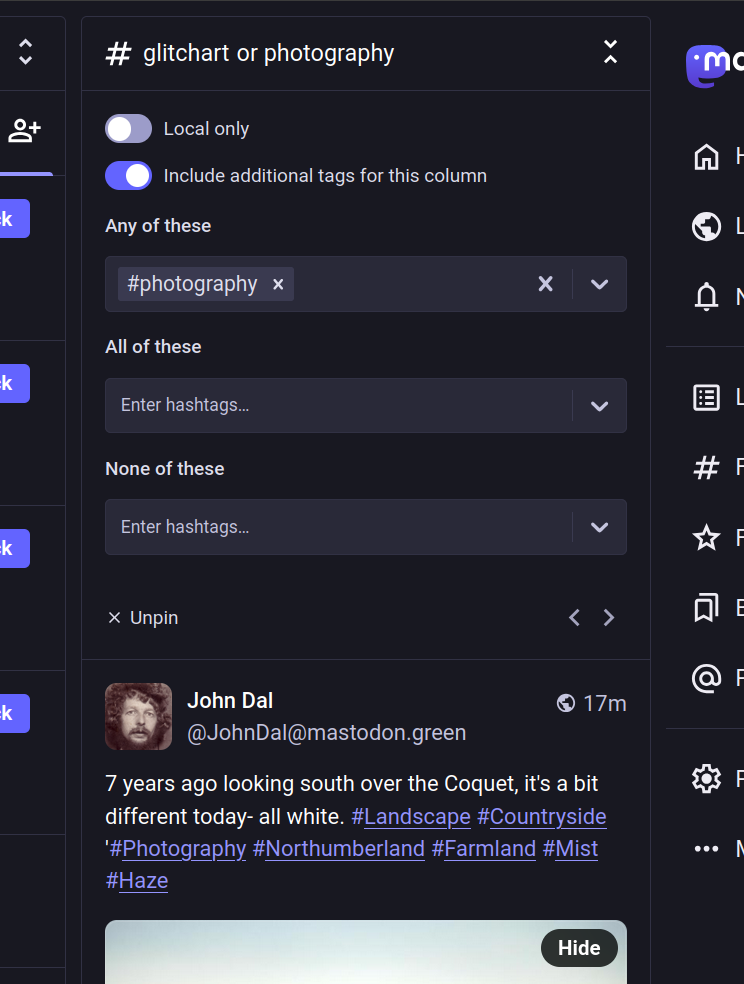
Task: Open the globe (live feeds) icon
Action: point(707,226)
